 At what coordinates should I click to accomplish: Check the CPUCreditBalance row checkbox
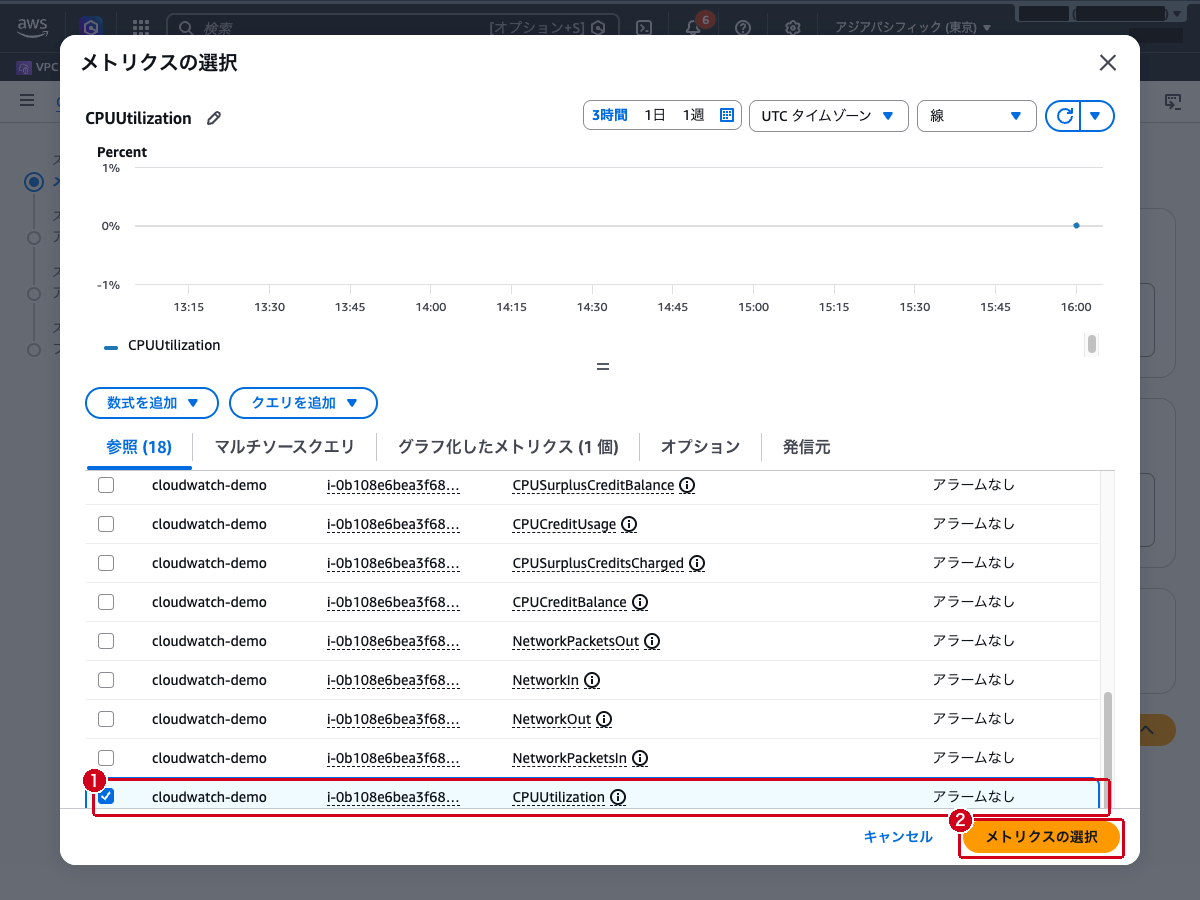tap(106, 602)
